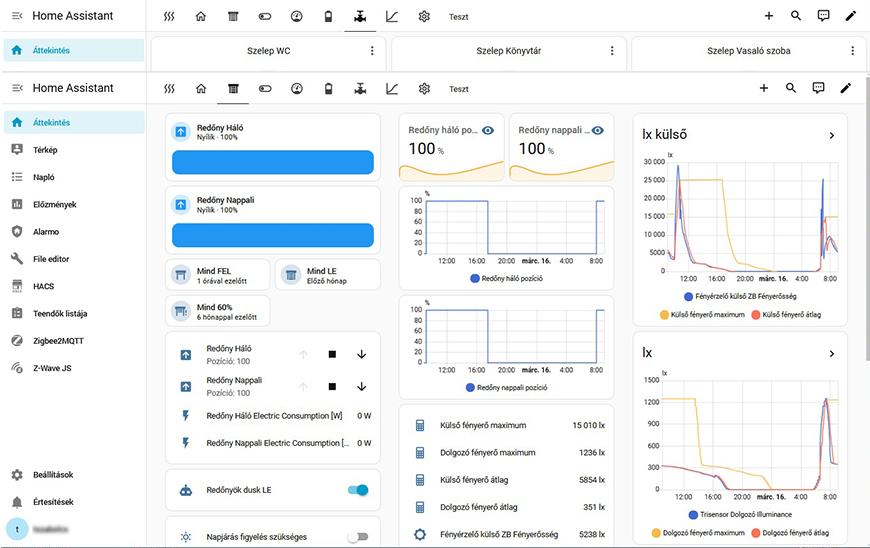Open Alarmo panel from the sidebar
The image size is (870, 548).
point(45,231)
